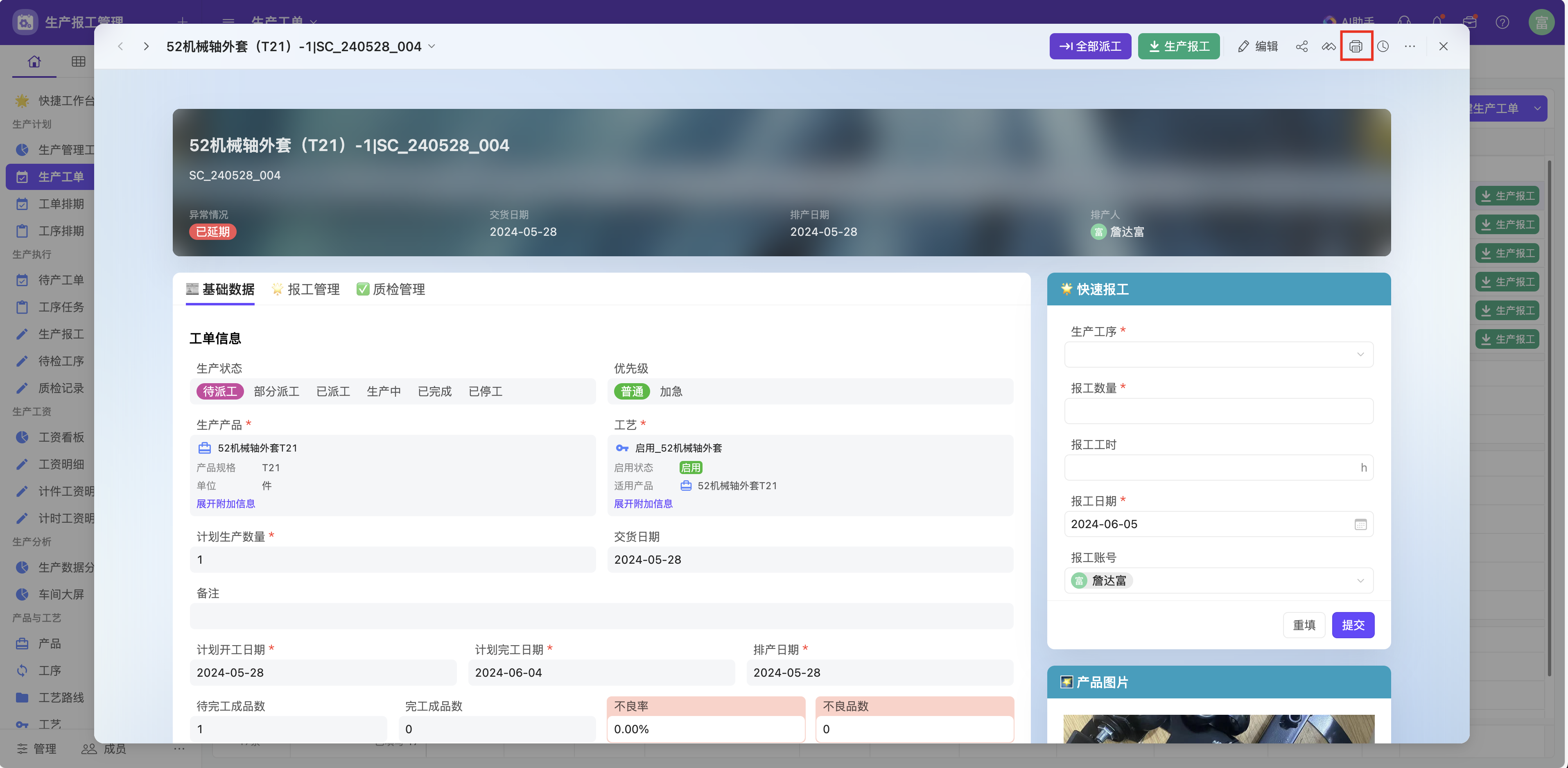Open 启用_52机械轴外套 process link
This screenshot has width=1568, height=768.
(x=678, y=448)
